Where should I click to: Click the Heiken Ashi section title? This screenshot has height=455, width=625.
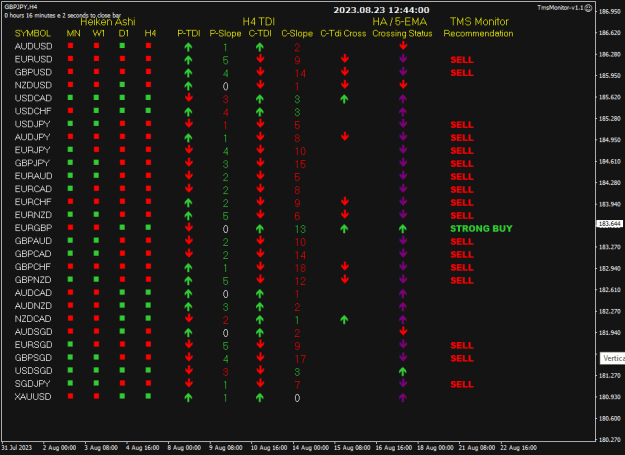[108, 22]
